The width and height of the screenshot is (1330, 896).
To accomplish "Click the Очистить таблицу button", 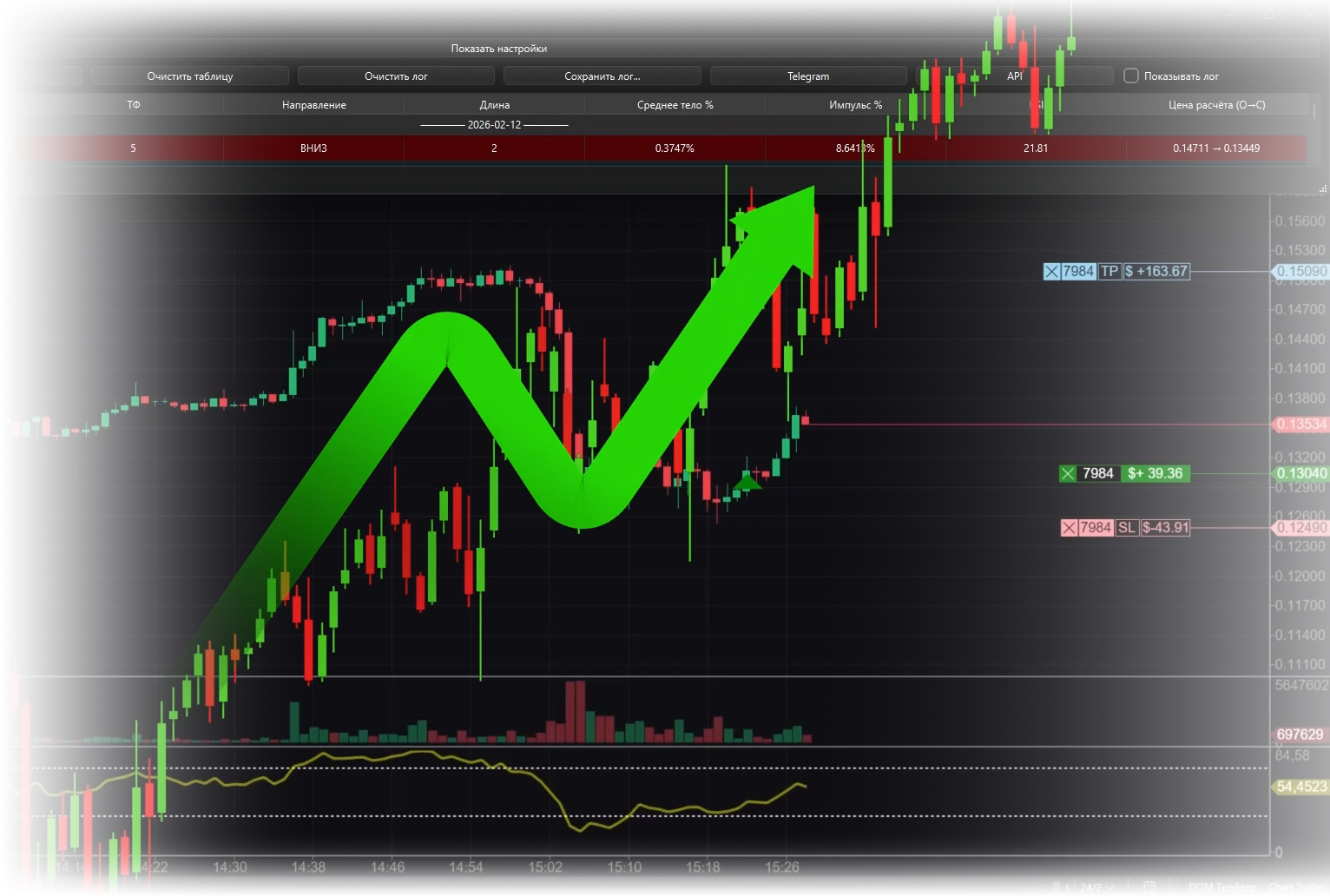I will coord(190,76).
